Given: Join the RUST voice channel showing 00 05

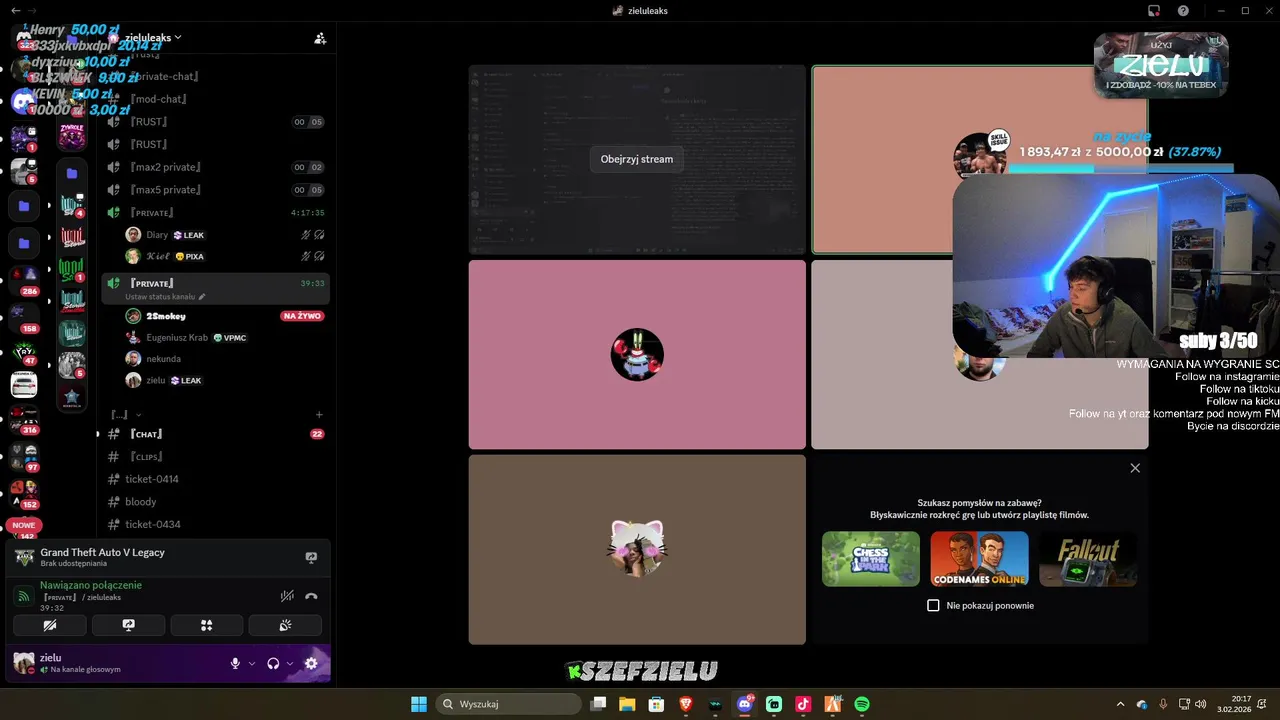Looking at the screenshot, I should tap(215, 122).
